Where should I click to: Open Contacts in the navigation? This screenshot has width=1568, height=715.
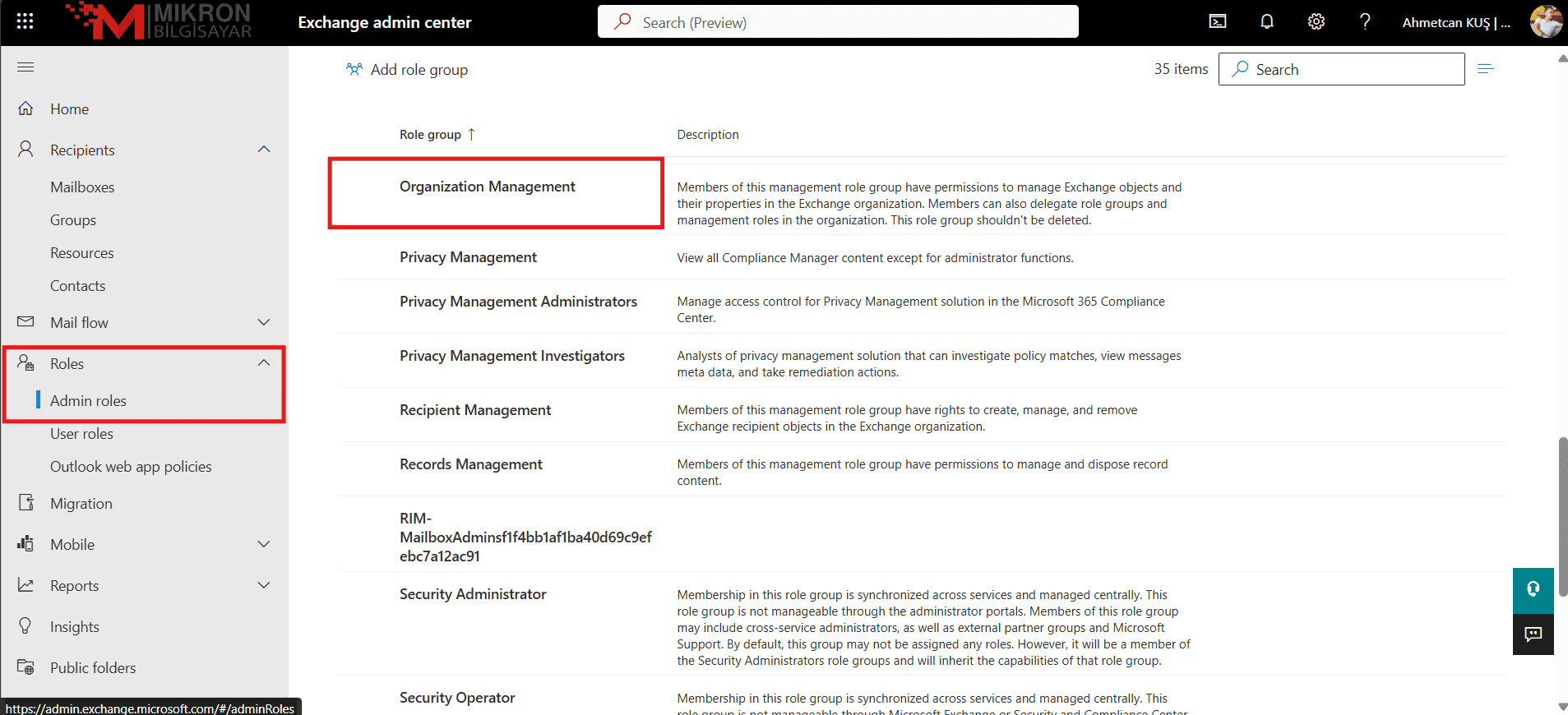(78, 285)
